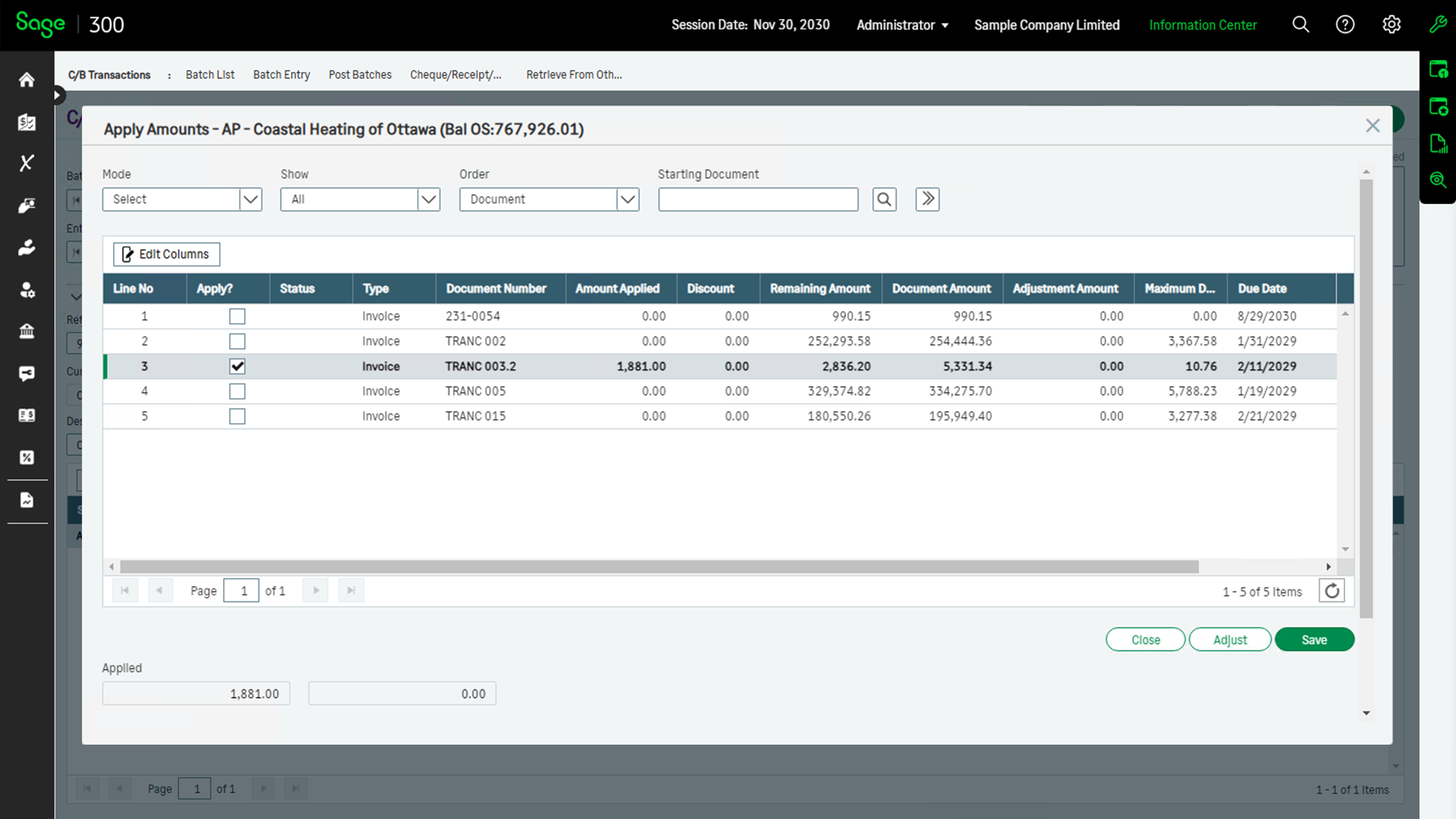Enable Apply for invoice 231-0054
1456x819 pixels.
pos(237,315)
